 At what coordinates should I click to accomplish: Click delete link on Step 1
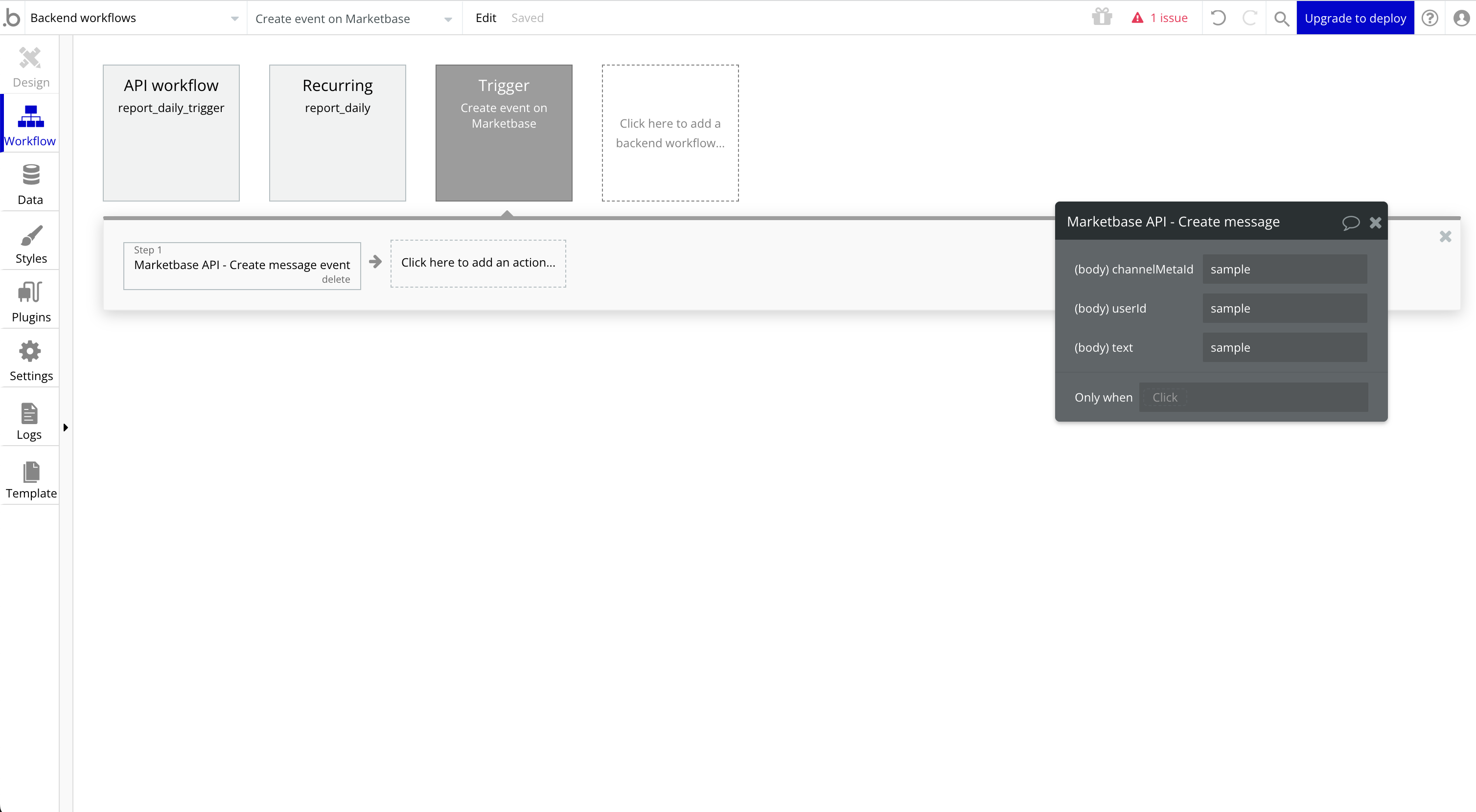click(336, 279)
